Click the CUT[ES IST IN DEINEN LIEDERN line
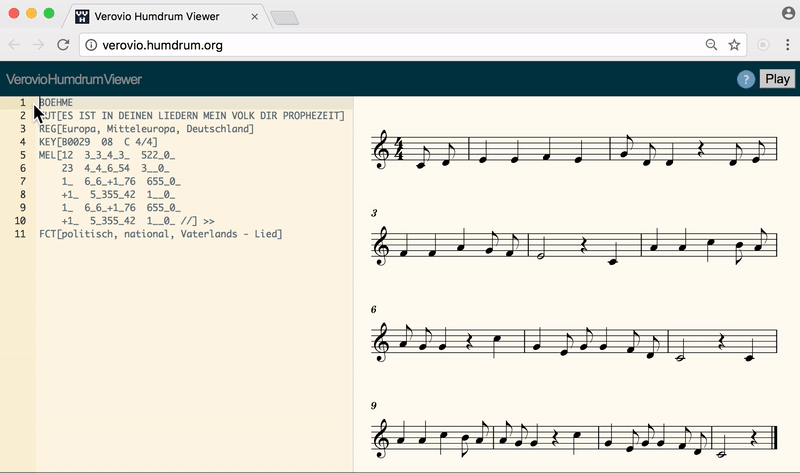The height and width of the screenshot is (473, 800). 192,116
